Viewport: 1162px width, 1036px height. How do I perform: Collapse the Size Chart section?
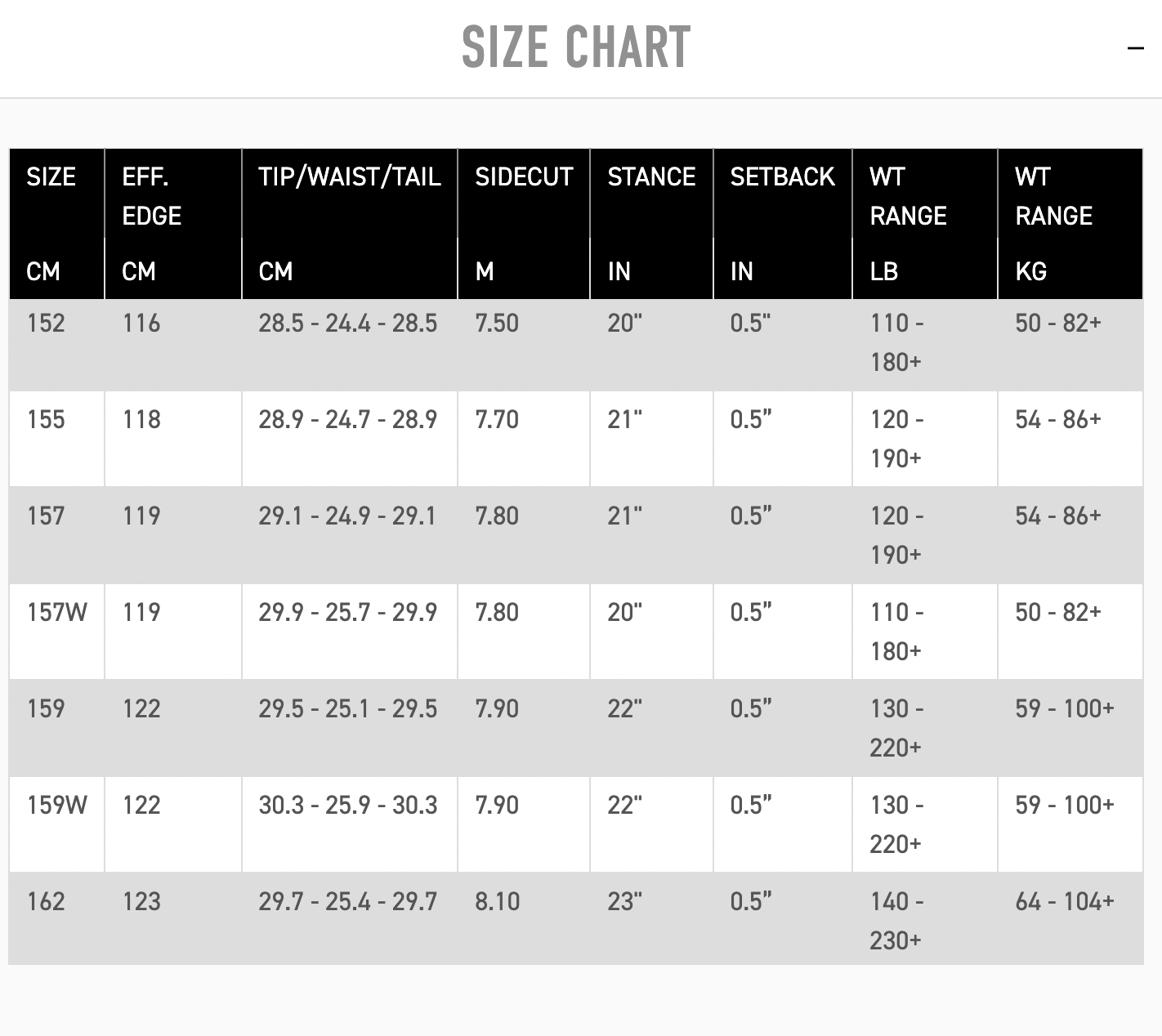click(x=1135, y=48)
